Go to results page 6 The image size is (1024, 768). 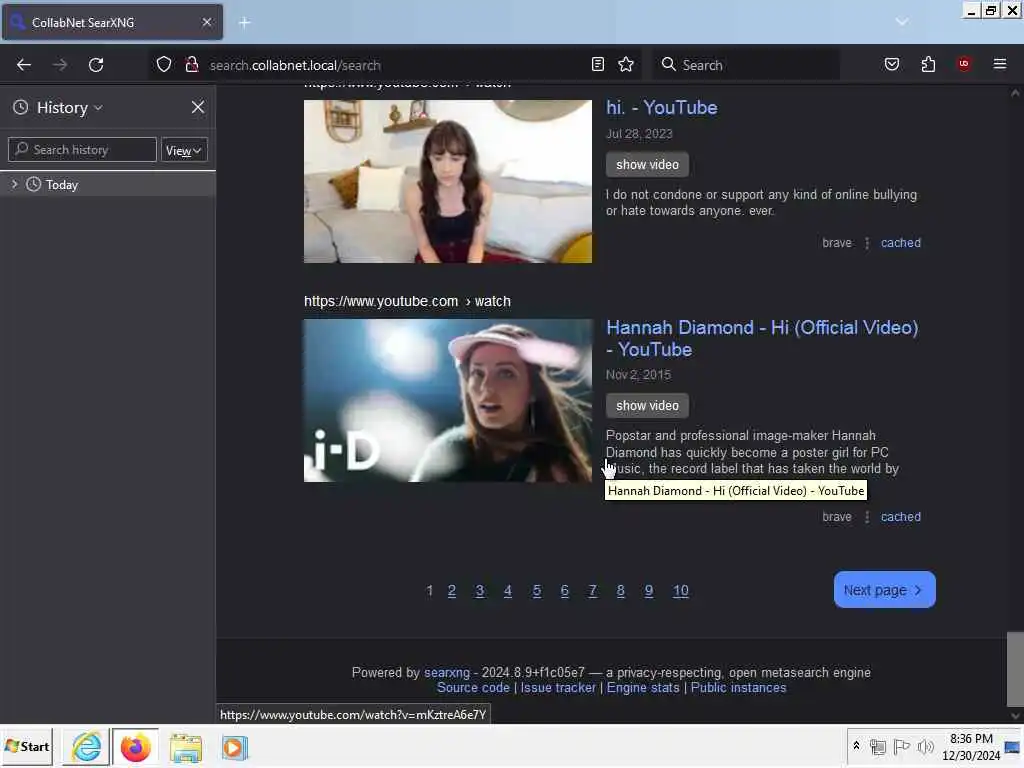tap(564, 590)
